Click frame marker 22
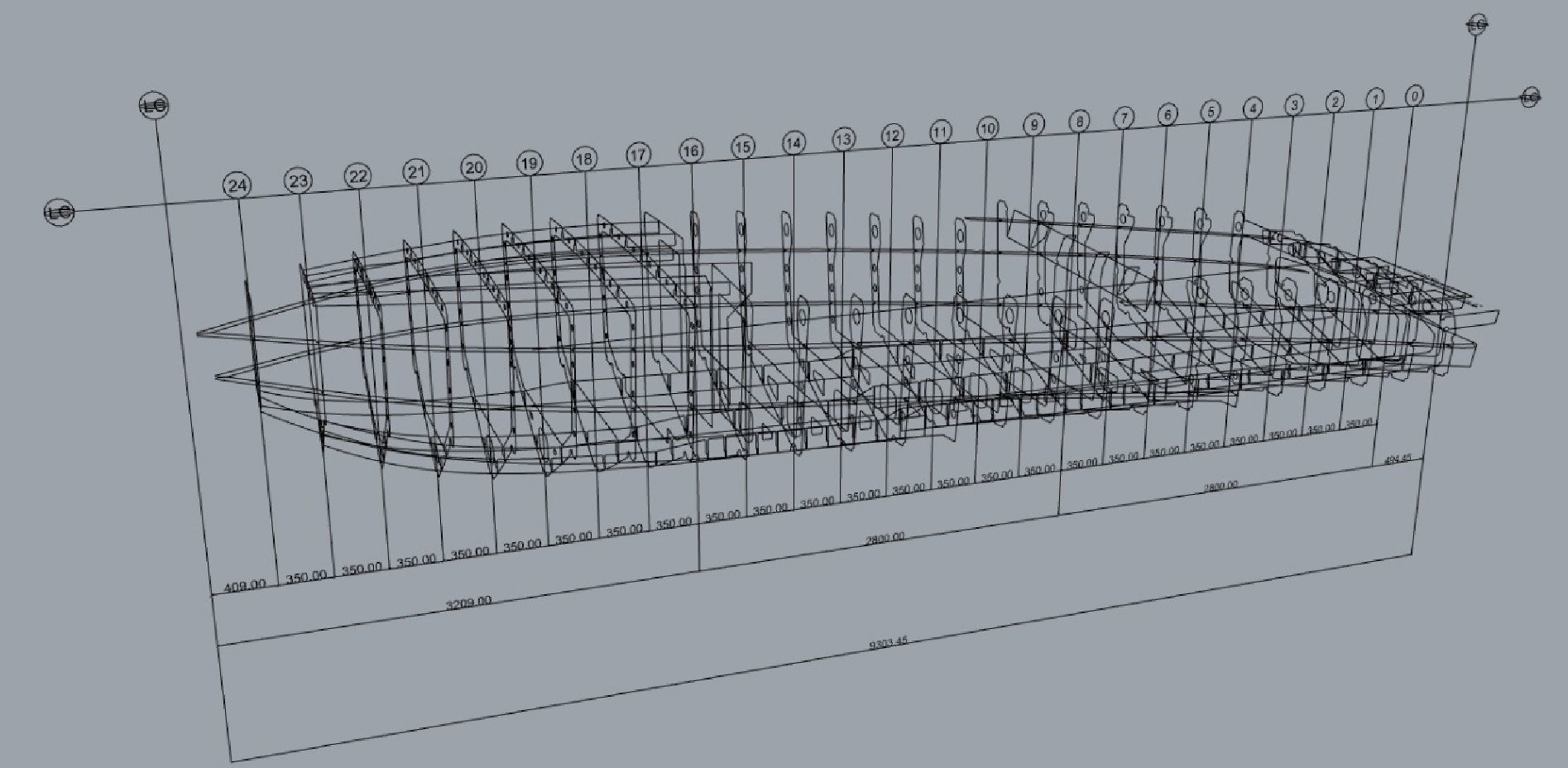 click(357, 176)
